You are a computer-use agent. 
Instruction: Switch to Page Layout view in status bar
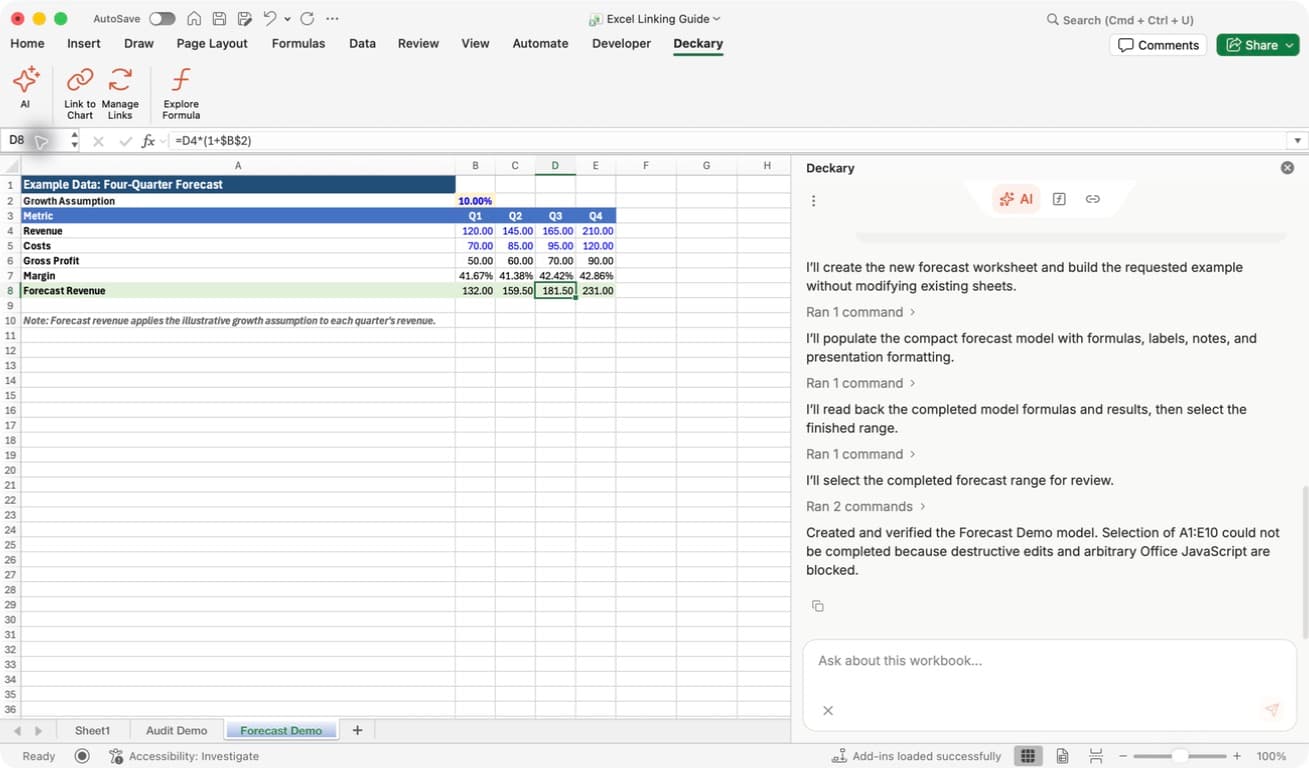pos(1062,756)
